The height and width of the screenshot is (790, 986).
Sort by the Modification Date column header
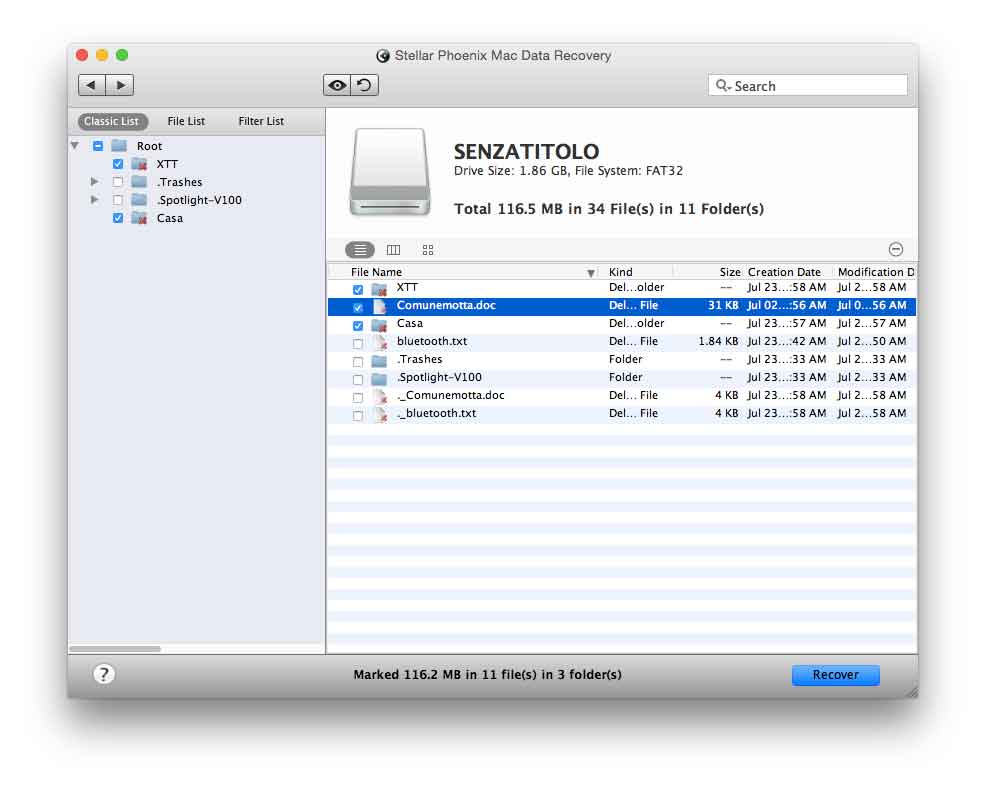click(874, 272)
